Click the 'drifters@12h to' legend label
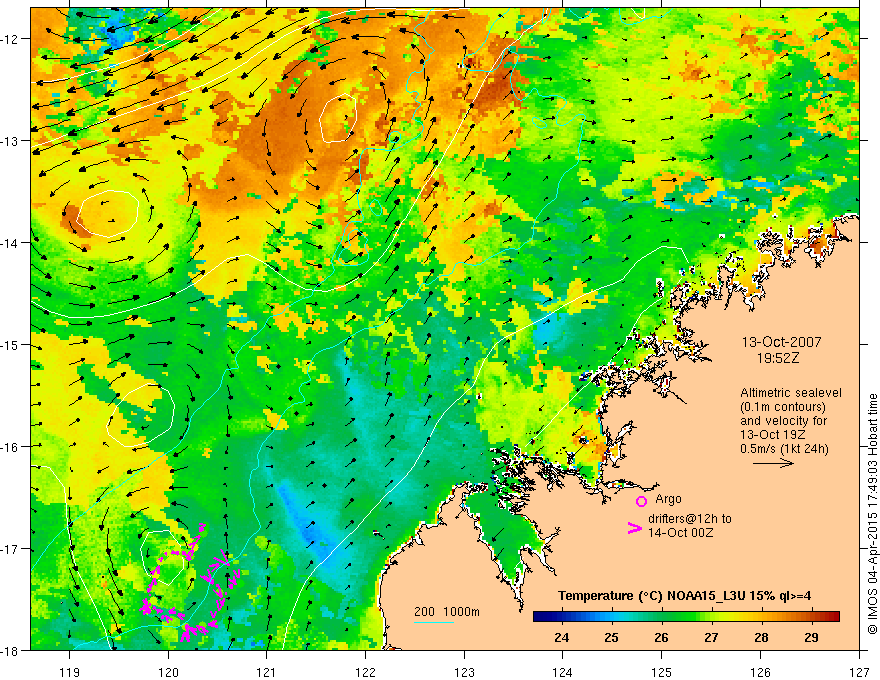 (690, 519)
